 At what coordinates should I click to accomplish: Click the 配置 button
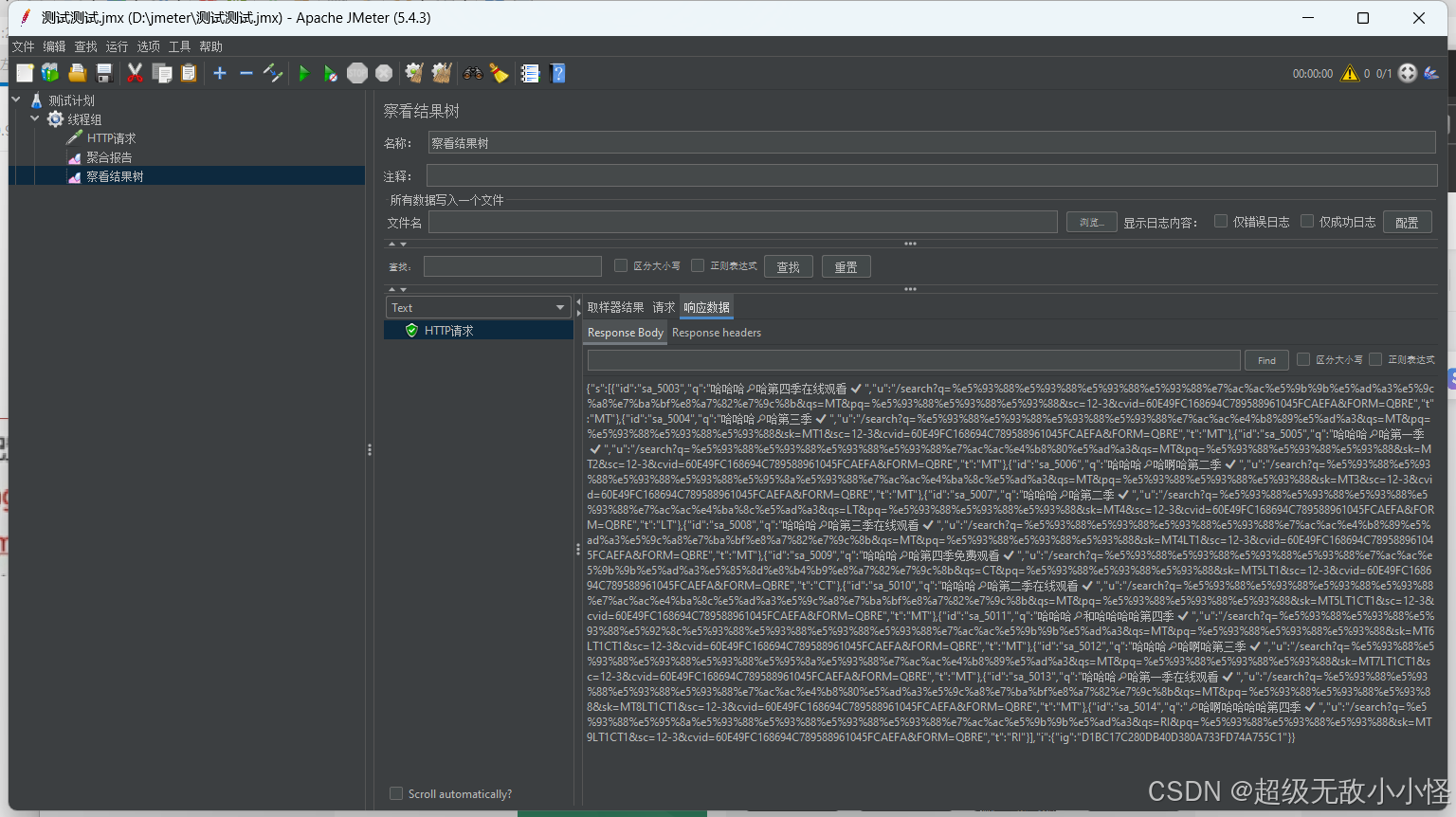1407,222
